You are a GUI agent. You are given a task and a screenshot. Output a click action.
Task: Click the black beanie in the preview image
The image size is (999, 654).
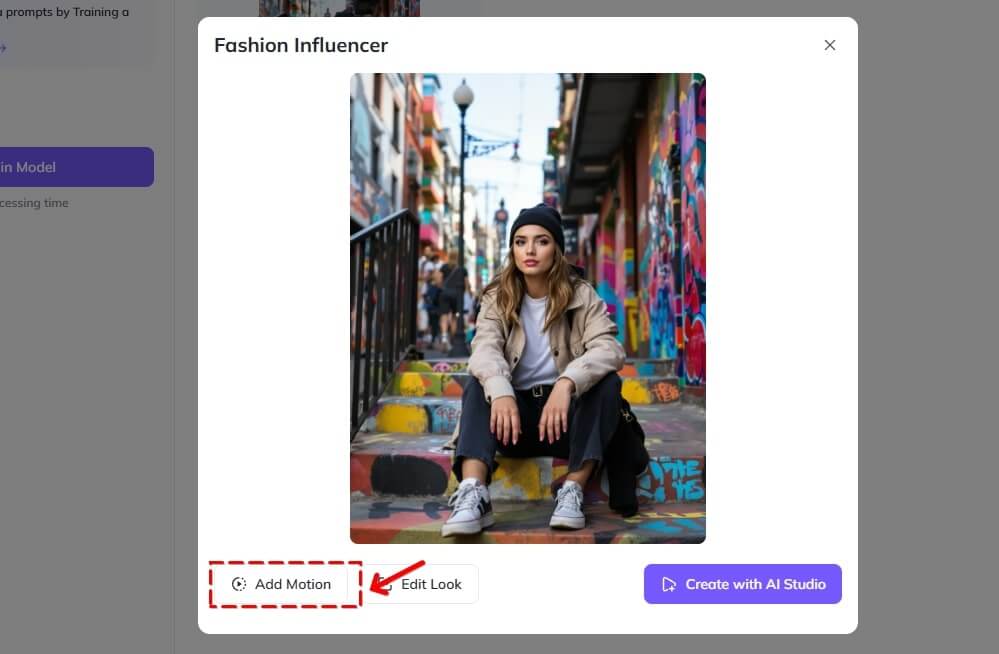coord(537,221)
